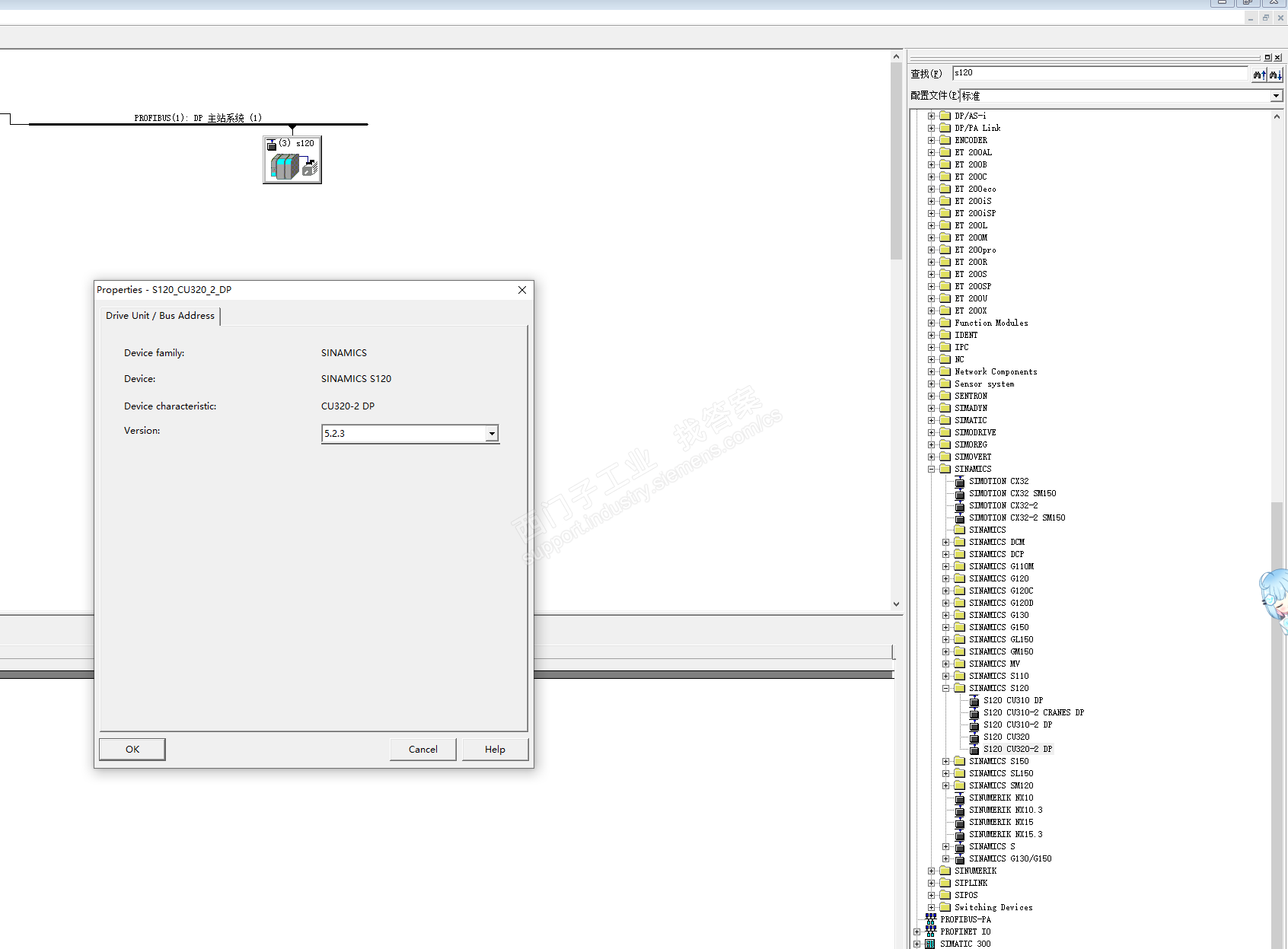Confirm the Properties dialog with OK
Image resolution: width=1288 pixels, height=949 pixels.
click(132, 750)
